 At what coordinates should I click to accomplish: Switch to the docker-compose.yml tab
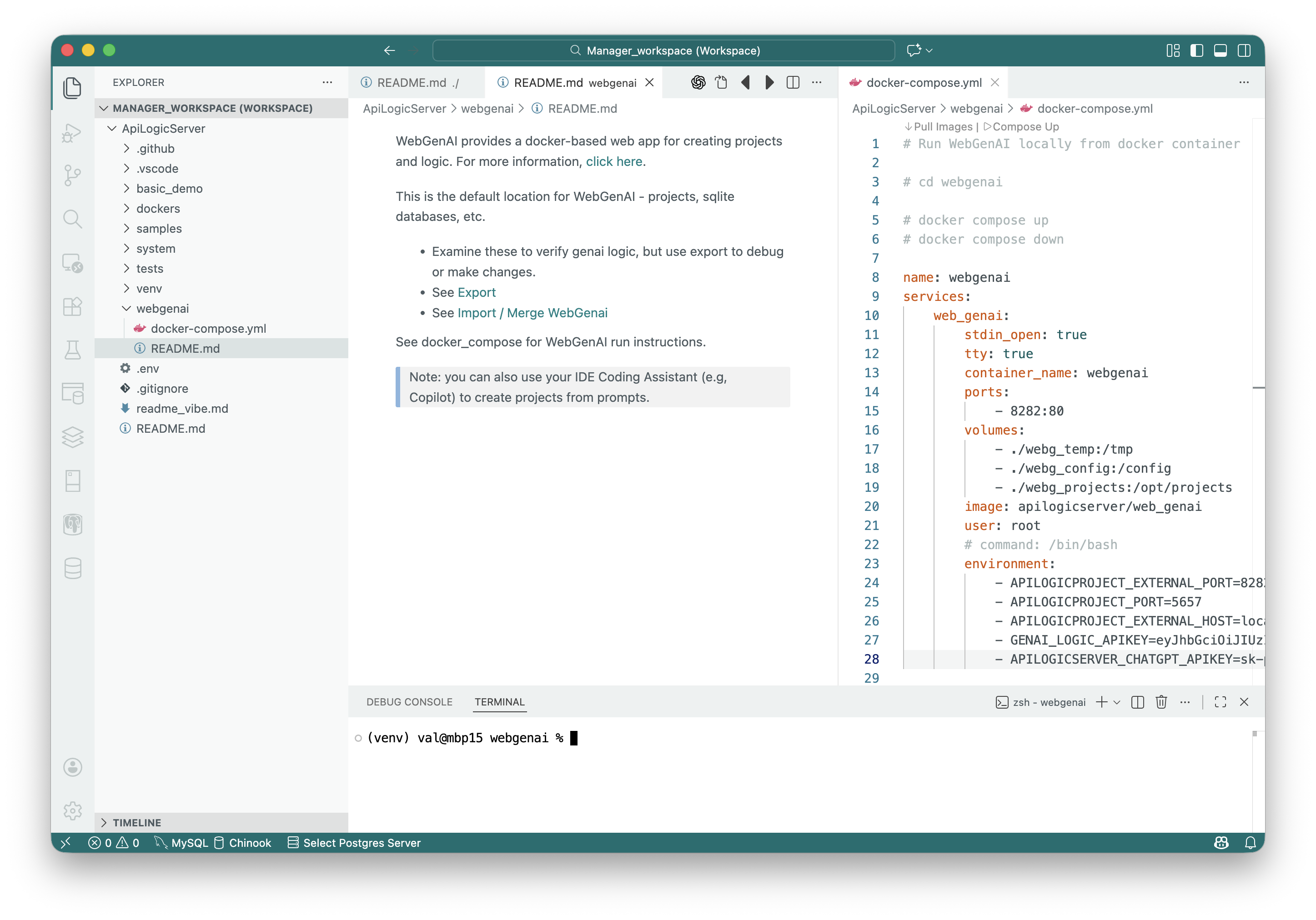pyautogui.click(x=924, y=82)
